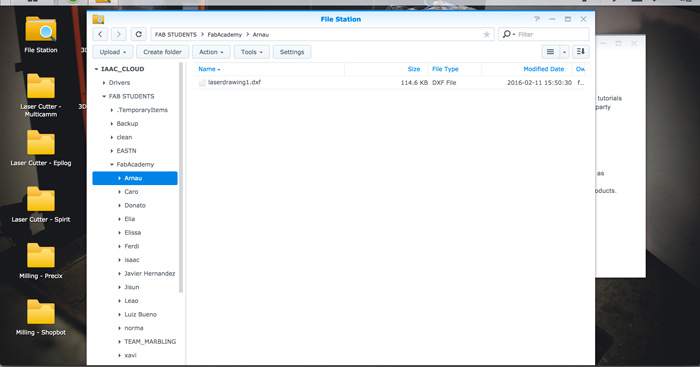Click the DXF File type cell
Viewport: 700px width, 367px height.
coord(444,83)
